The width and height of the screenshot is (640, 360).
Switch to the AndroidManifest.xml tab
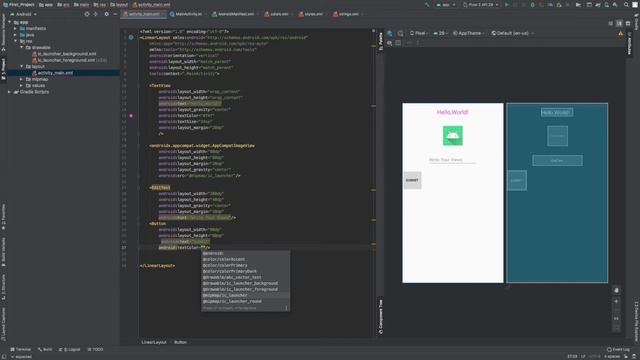pos(233,14)
